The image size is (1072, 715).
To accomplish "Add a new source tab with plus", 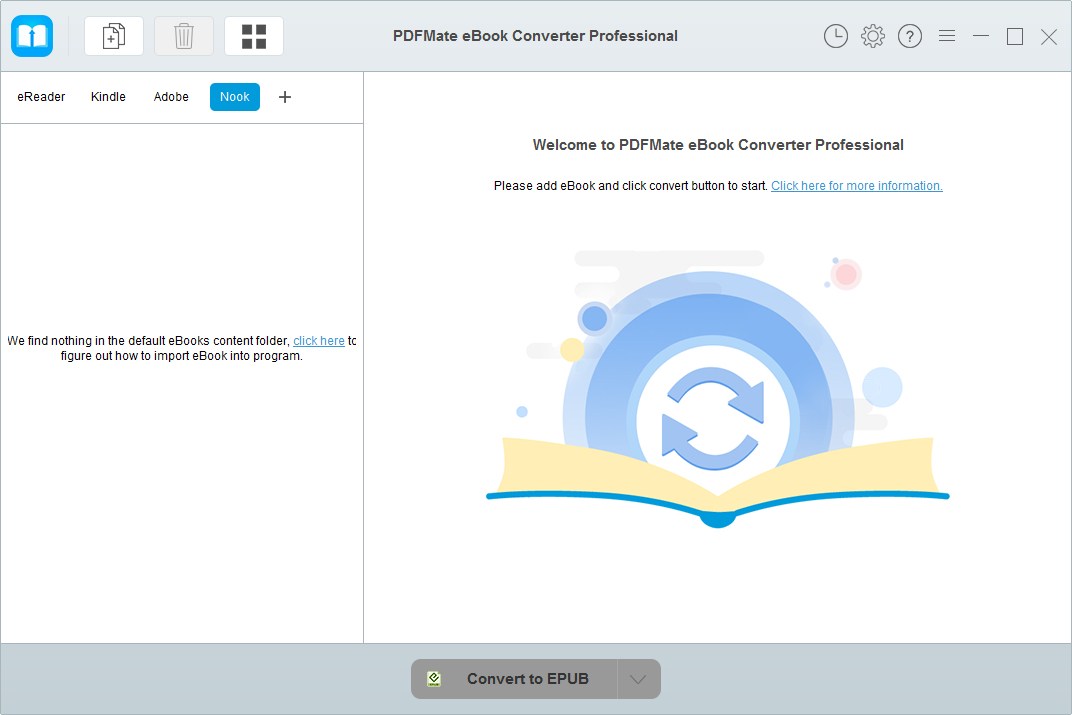I will point(285,97).
